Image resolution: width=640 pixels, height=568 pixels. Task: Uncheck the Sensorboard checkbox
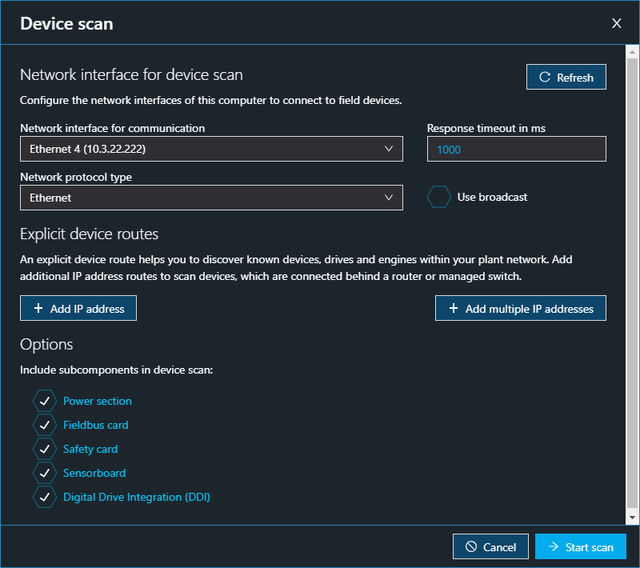[x=45, y=473]
